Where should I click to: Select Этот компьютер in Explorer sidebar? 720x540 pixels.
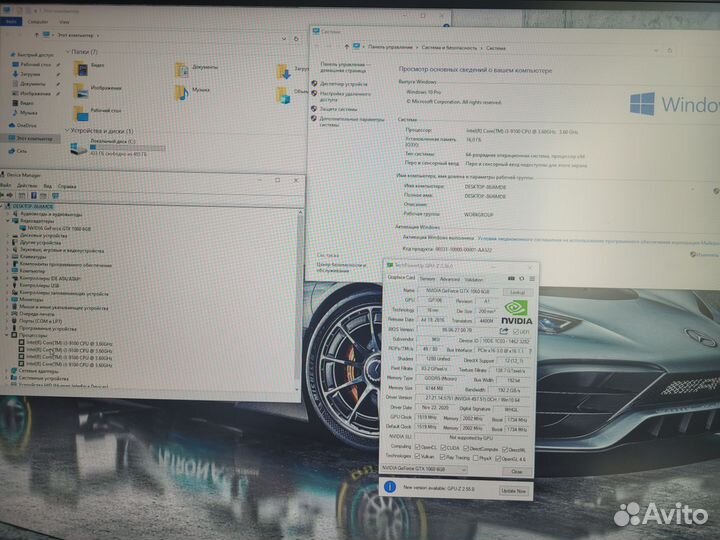pyautogui.click(x=31, y=138)
